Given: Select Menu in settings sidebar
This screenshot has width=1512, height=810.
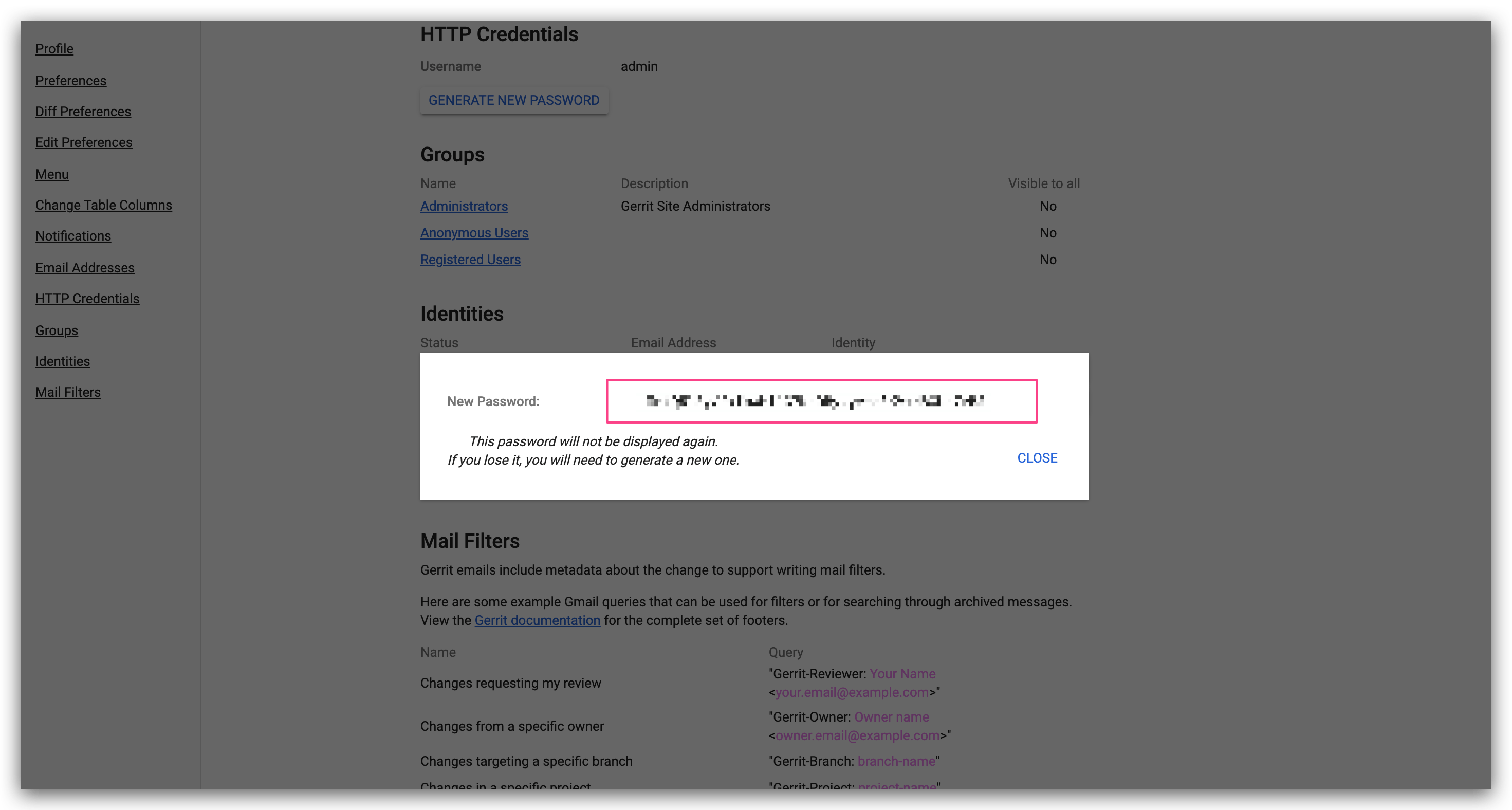Looking at the screenshot, I should pyautogui.click(x=52, y=174).
